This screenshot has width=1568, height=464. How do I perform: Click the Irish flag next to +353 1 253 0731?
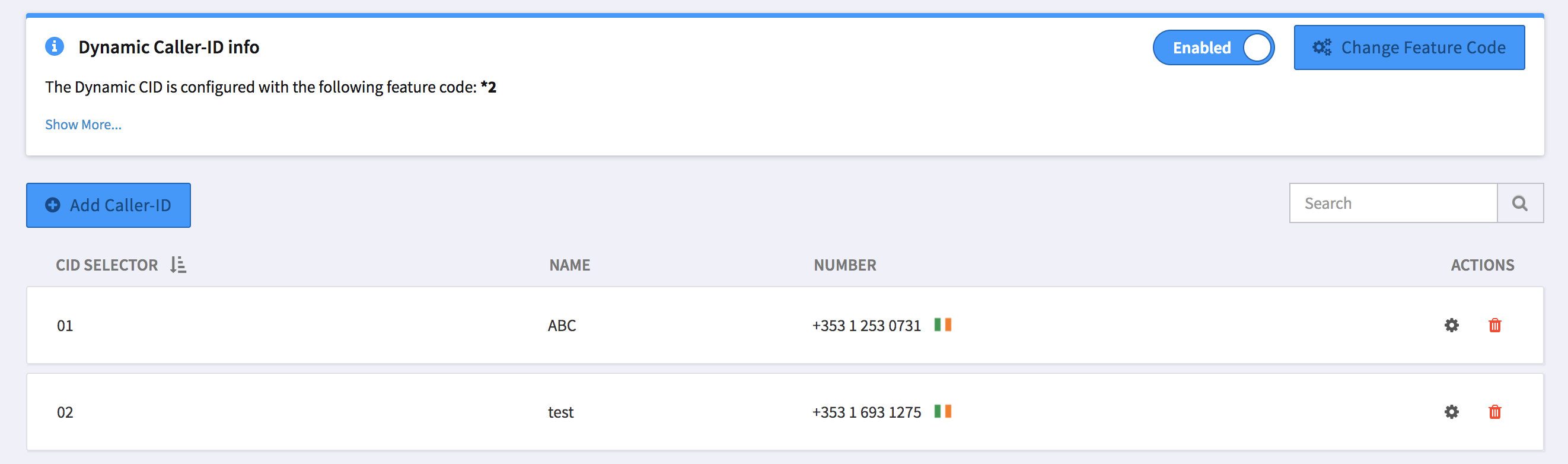[x=943, y=325]
